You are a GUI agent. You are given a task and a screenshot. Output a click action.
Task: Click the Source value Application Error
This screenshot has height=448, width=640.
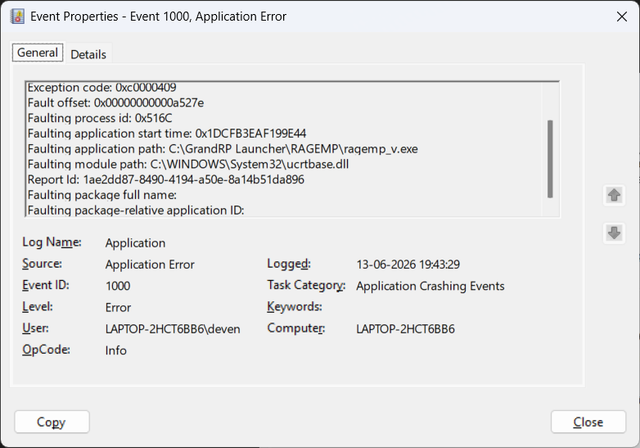click(150, 265)
